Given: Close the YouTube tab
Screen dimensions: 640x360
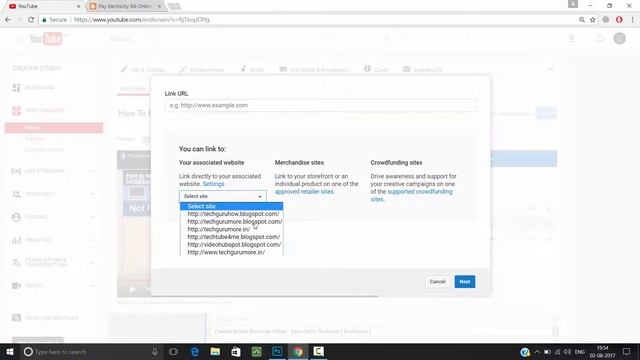Looking at the screenshot, I should [x=79, y=6].
